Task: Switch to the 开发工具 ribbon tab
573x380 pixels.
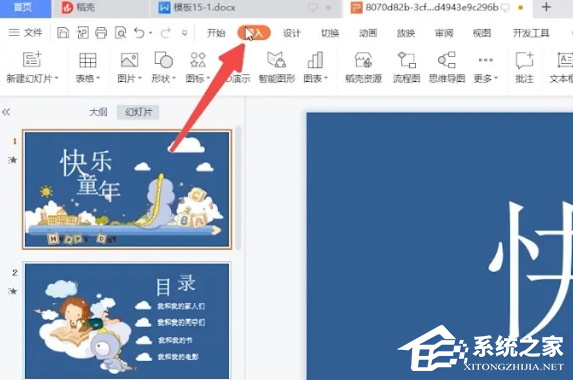Action: 531,33
